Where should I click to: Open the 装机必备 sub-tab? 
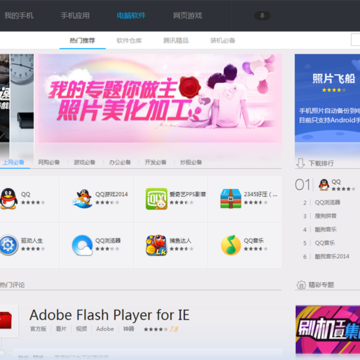click(223, 41)
